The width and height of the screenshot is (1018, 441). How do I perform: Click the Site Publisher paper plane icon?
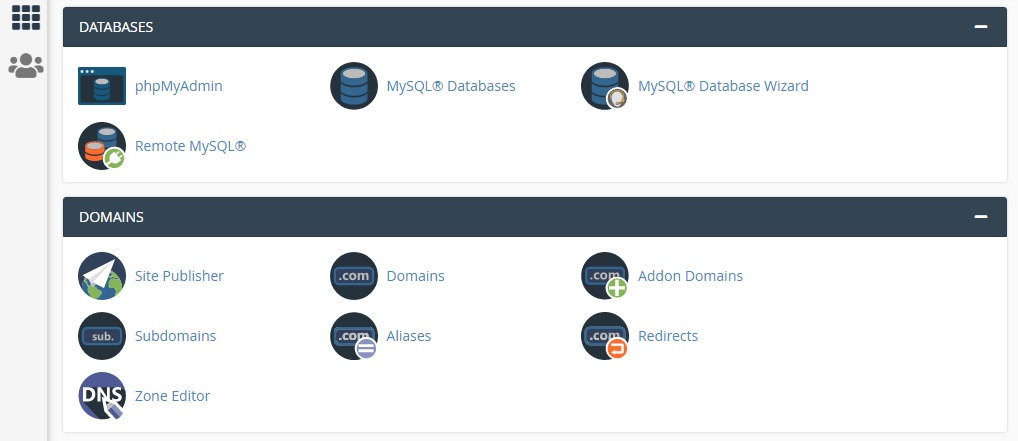pos(102,276)
